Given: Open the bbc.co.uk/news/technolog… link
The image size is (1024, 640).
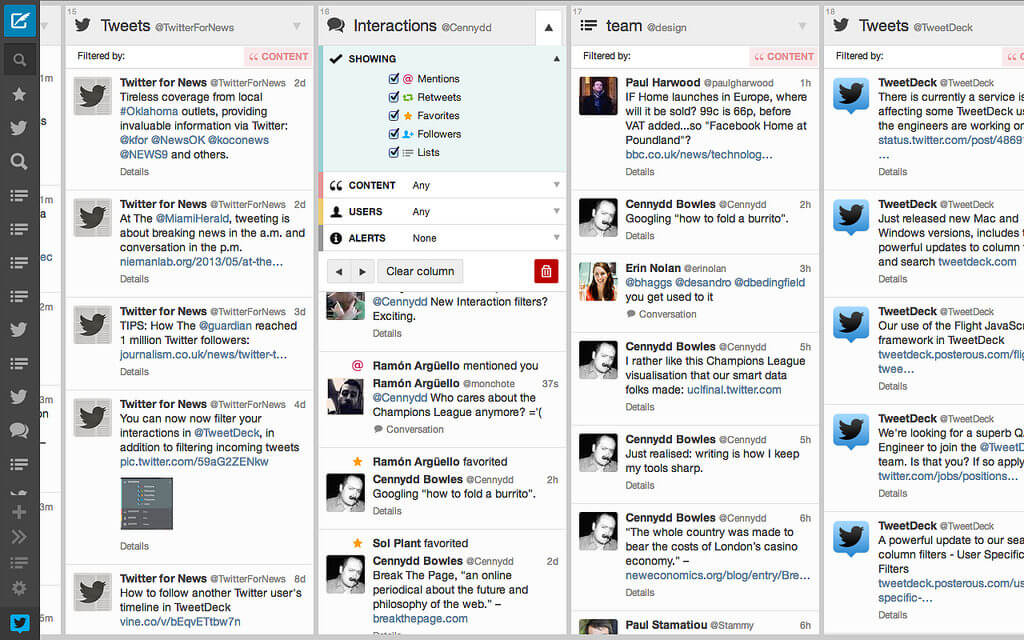Looking at the screenshot, I should 699,155.
